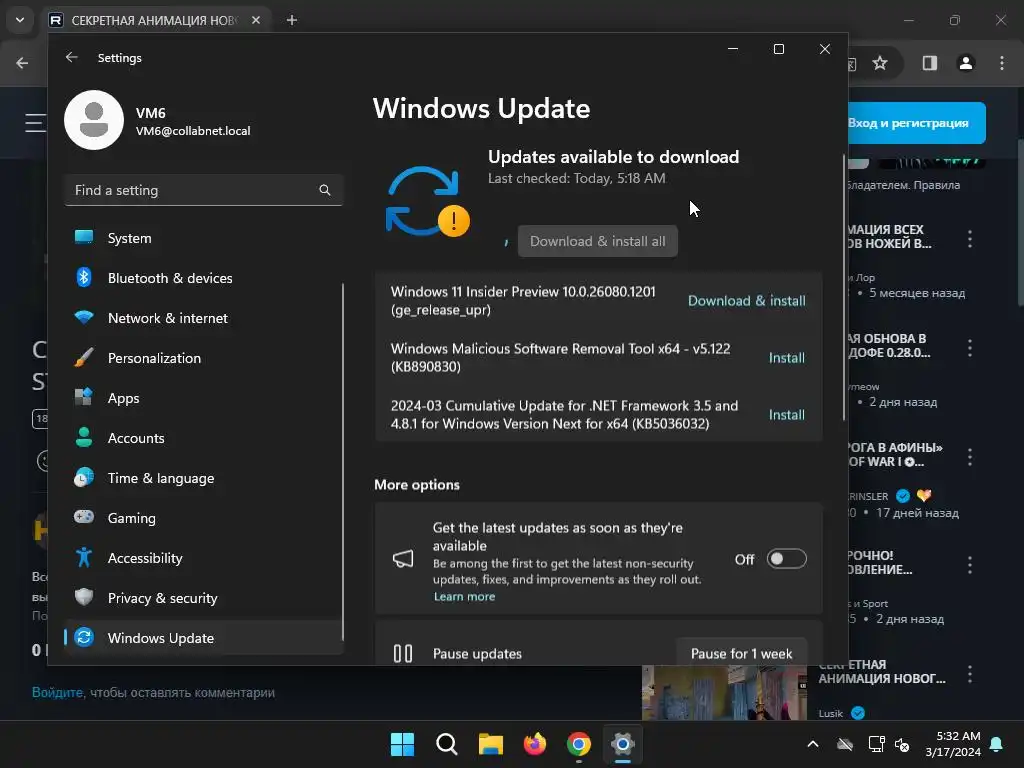Open Learn more link about latest updates

tap(464, 596)
